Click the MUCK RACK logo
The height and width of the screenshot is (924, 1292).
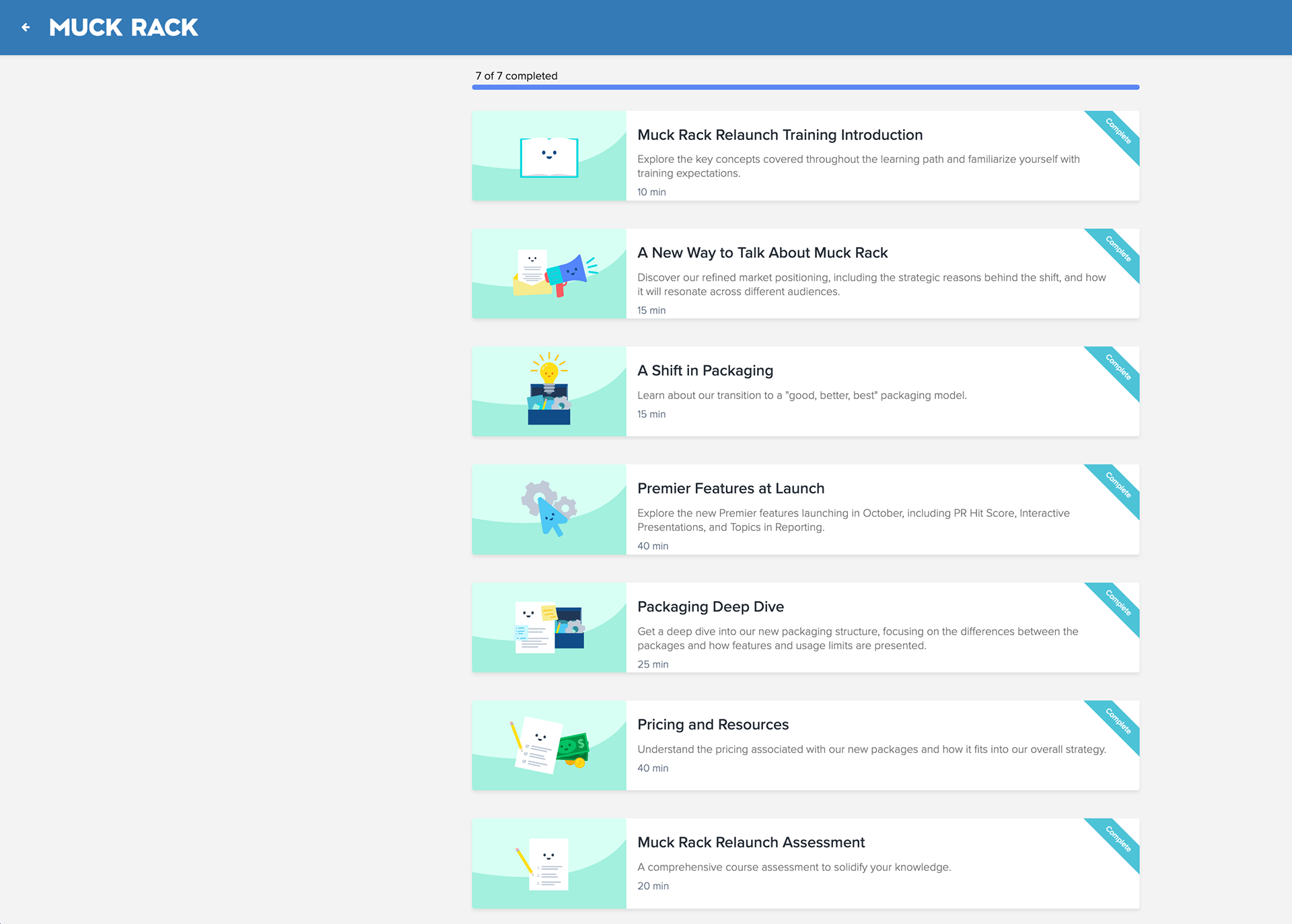click(122, 27)
